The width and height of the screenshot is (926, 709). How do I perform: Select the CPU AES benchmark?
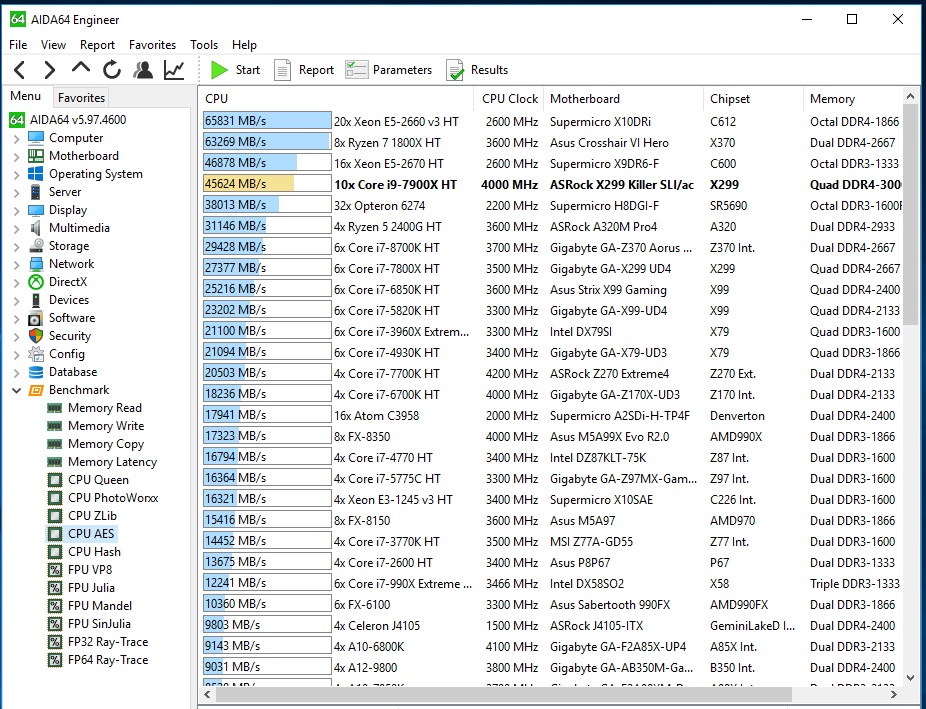[81, 534]
